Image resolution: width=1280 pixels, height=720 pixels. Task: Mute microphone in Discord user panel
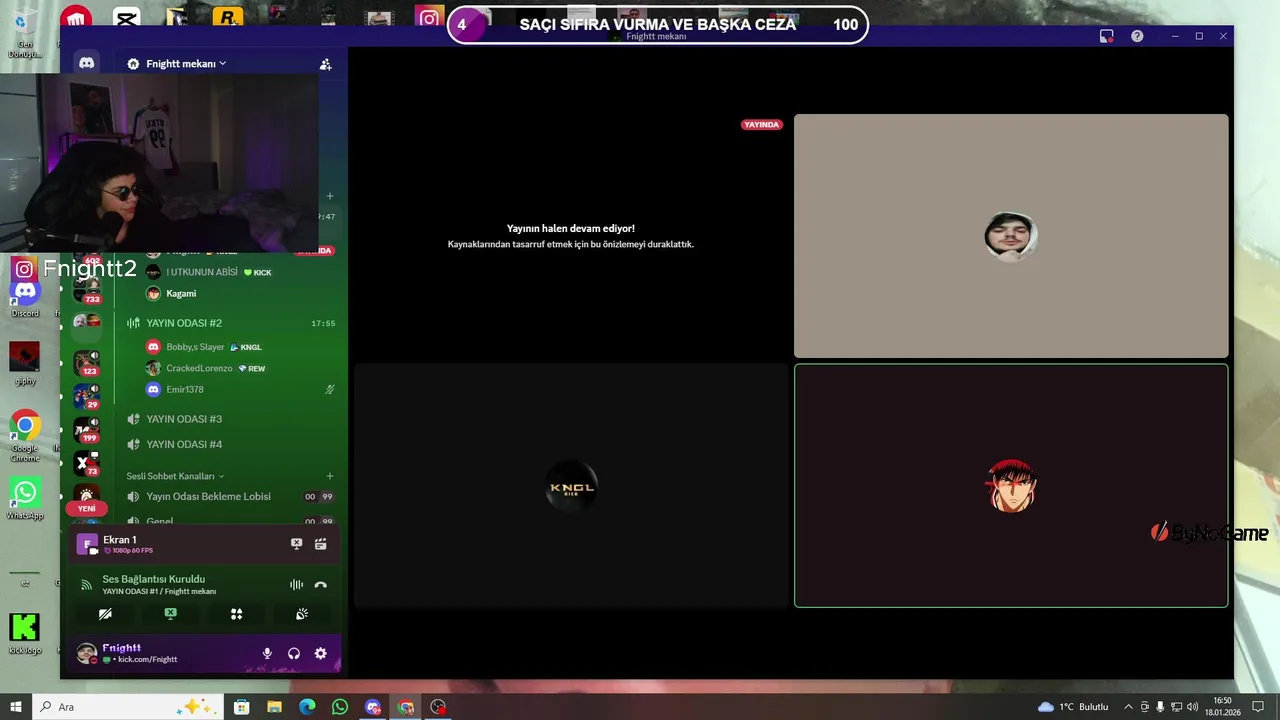pos(267,653)
